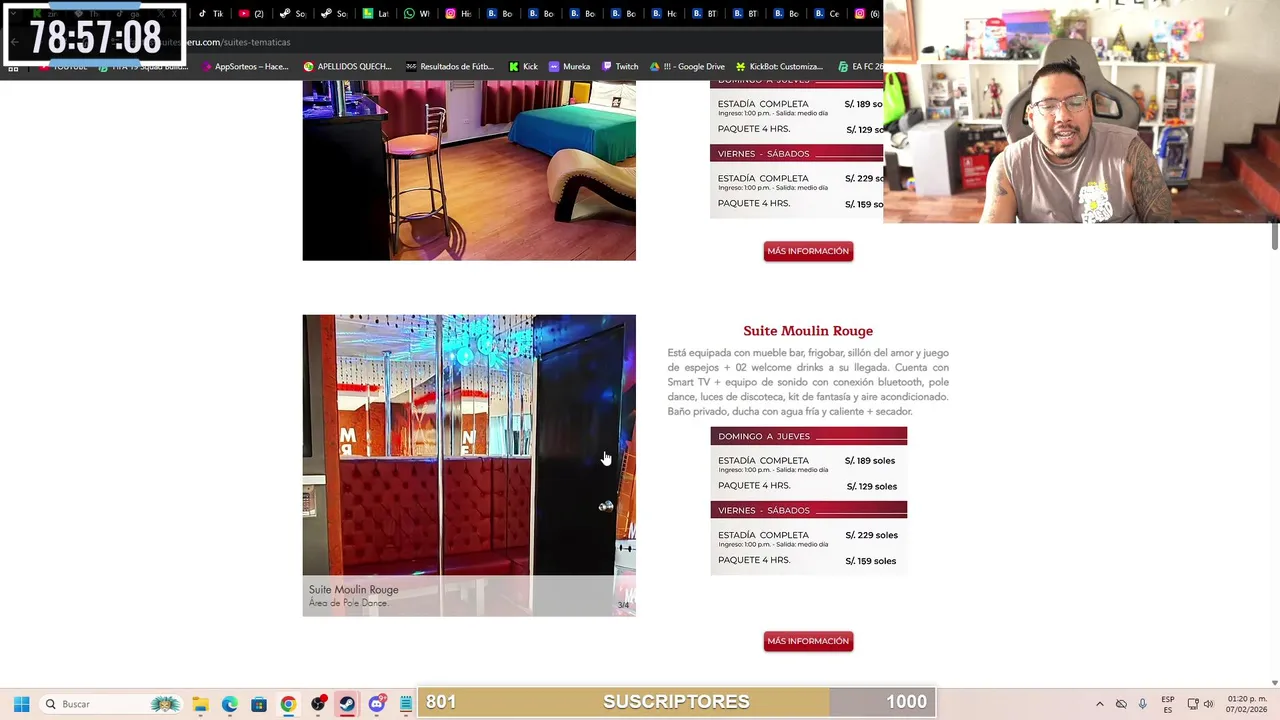Image resolution: width=1280 pixels, height=720 pixels.
Task: Click S/. 159 soles price in Moulin Rouge
Action: [872, 561]
